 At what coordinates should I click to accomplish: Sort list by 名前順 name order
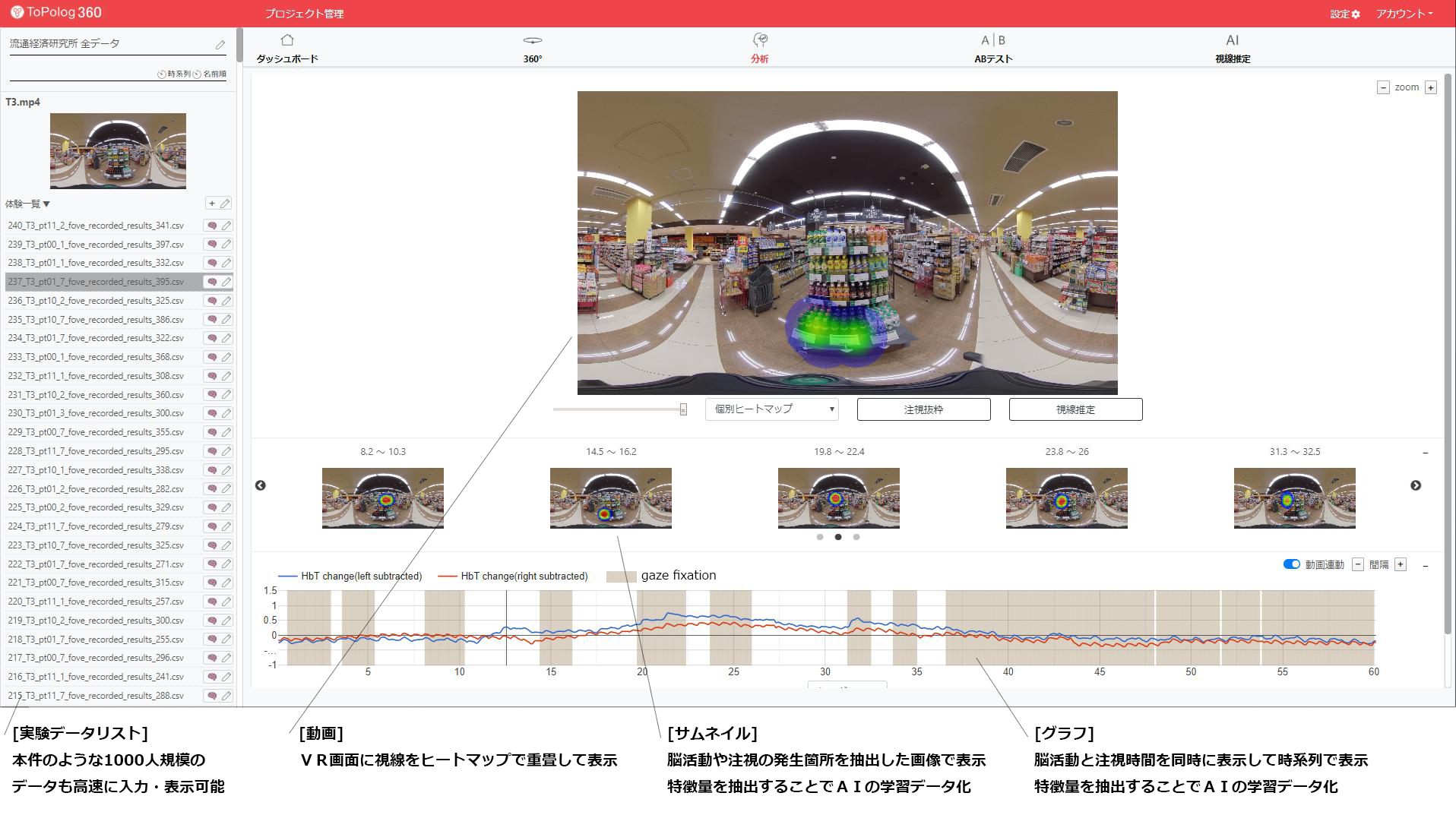point(210,74)
